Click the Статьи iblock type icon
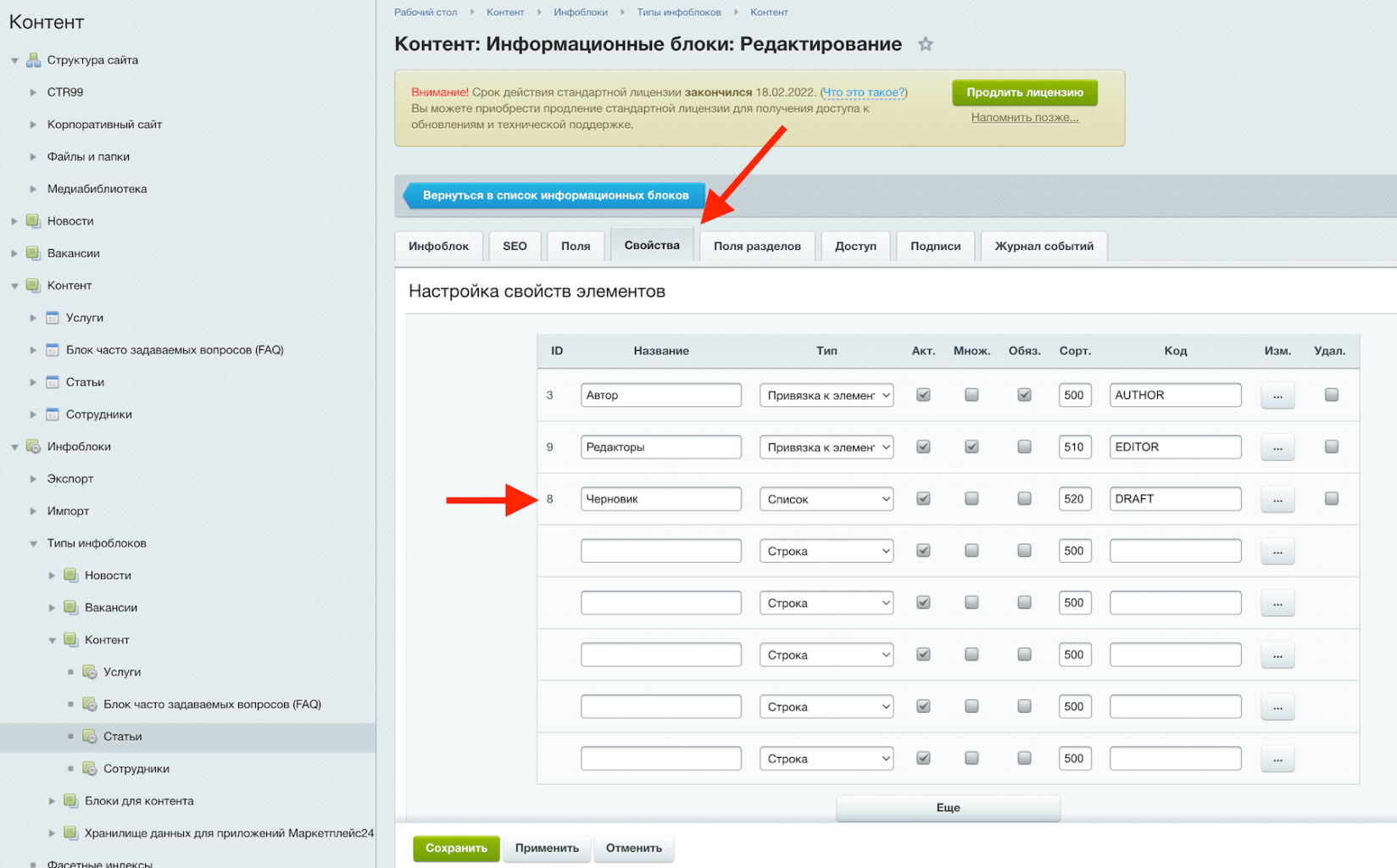 pos(90,737)
